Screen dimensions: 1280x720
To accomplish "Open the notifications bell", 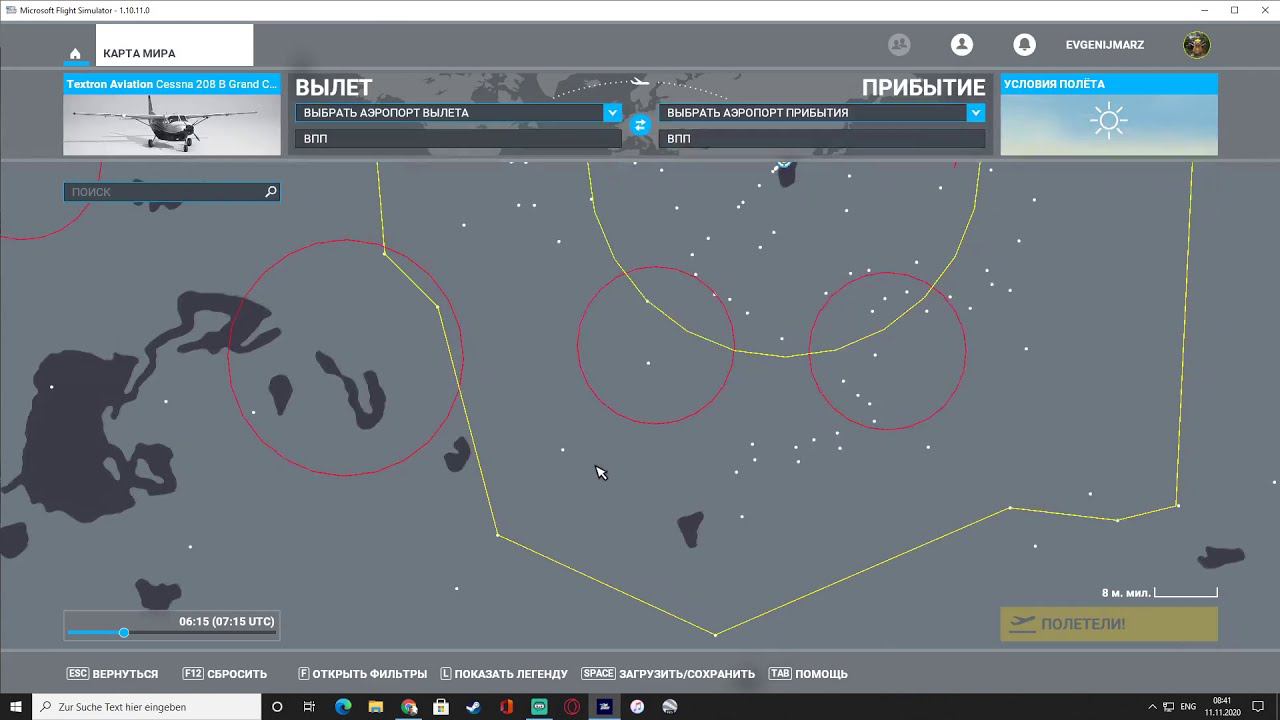I will [x=1024, y=45].
